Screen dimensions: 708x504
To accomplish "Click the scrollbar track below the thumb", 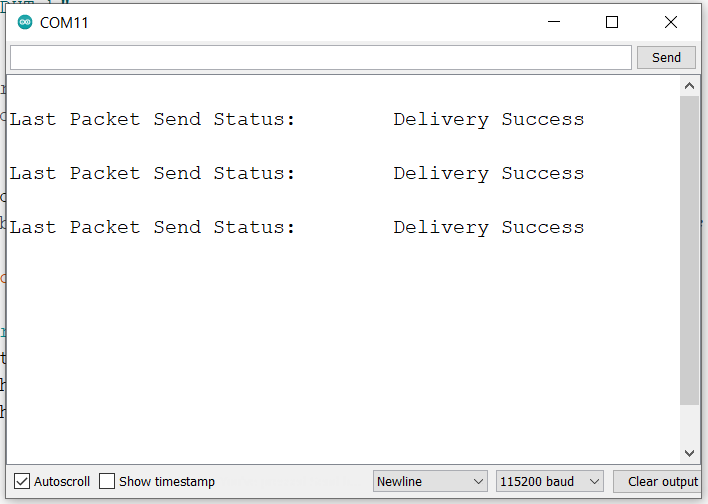I will 689,425.
